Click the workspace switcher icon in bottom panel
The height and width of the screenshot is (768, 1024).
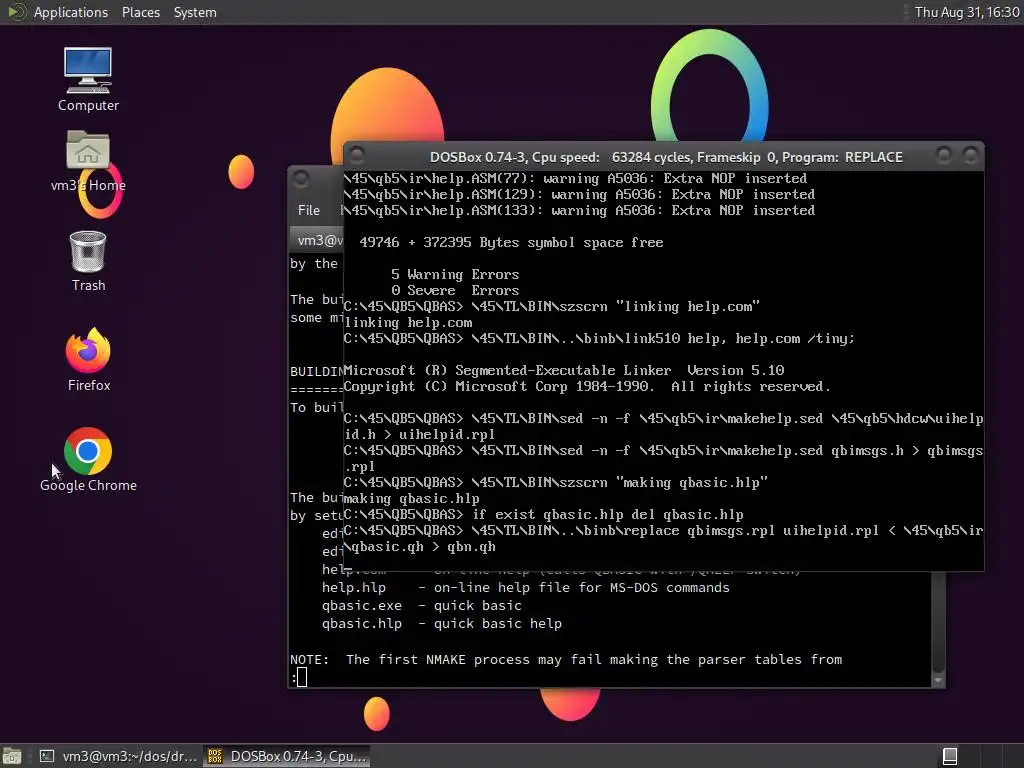[950, 756]
